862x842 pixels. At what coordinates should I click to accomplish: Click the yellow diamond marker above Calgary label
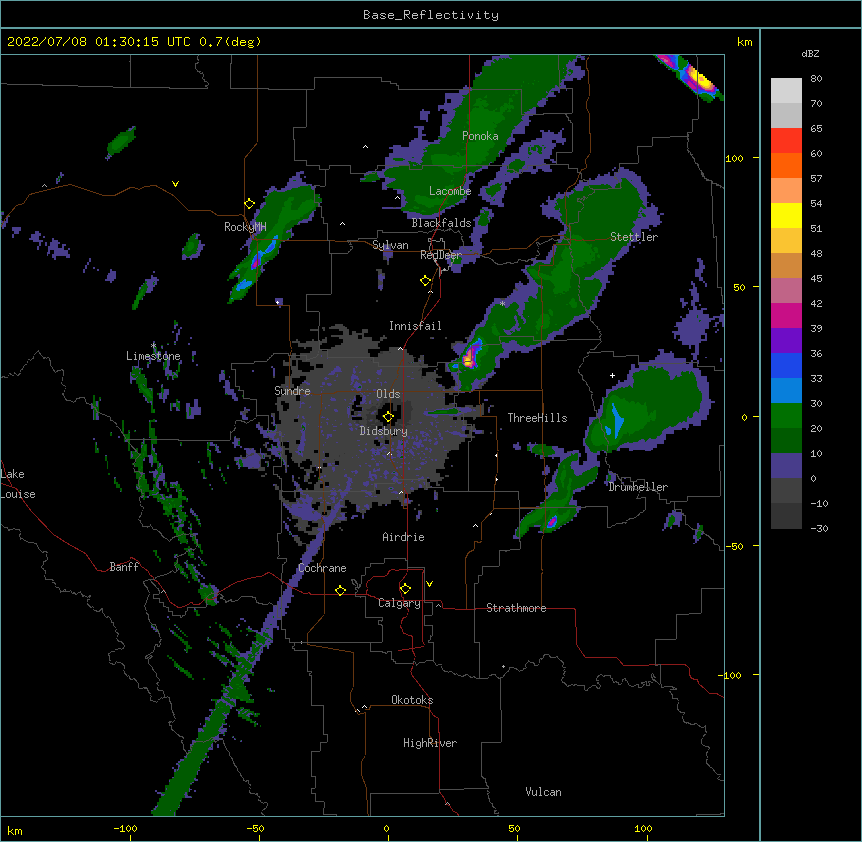click(405, 589)
